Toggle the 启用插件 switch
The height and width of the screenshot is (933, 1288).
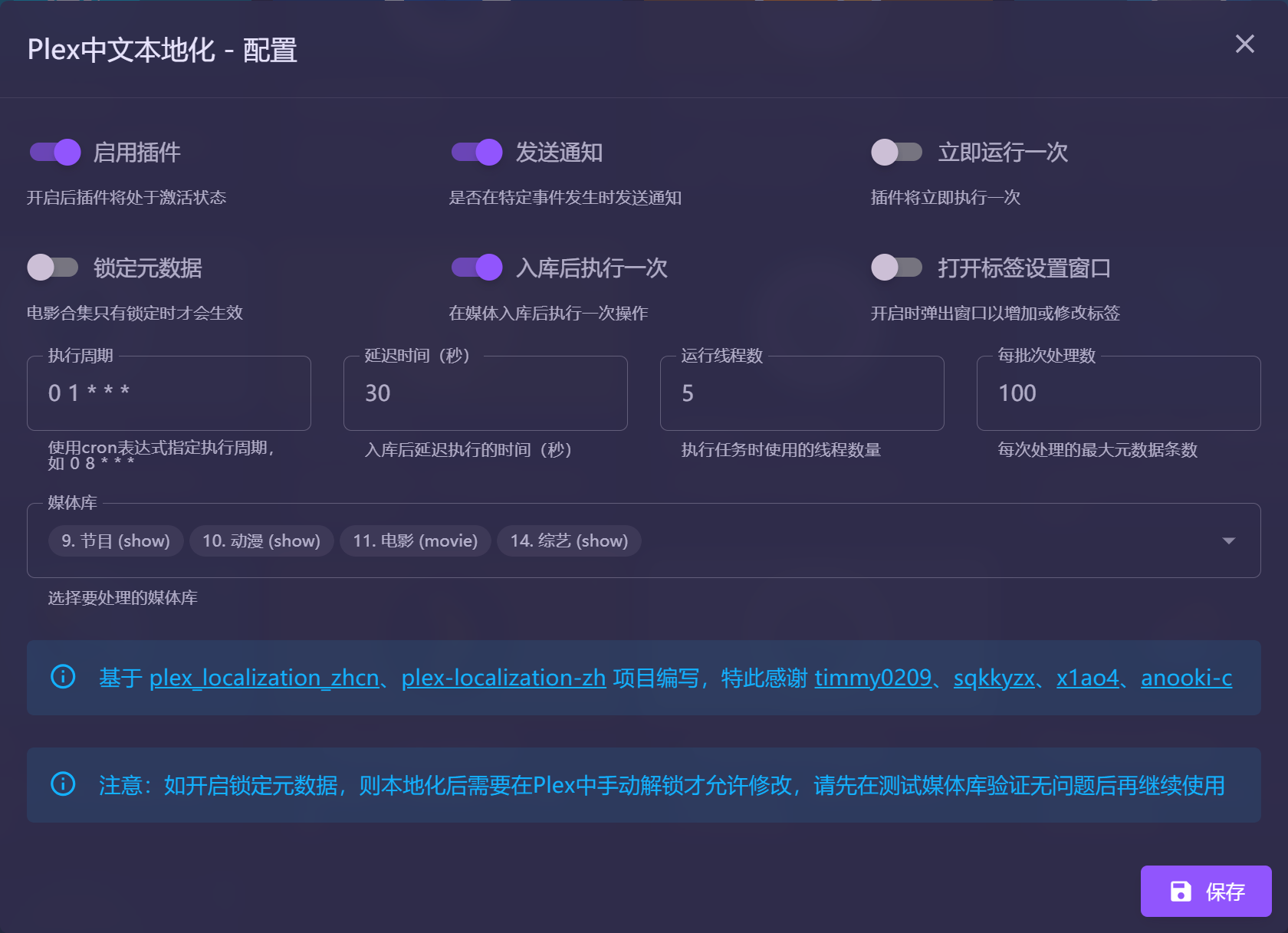55,152
